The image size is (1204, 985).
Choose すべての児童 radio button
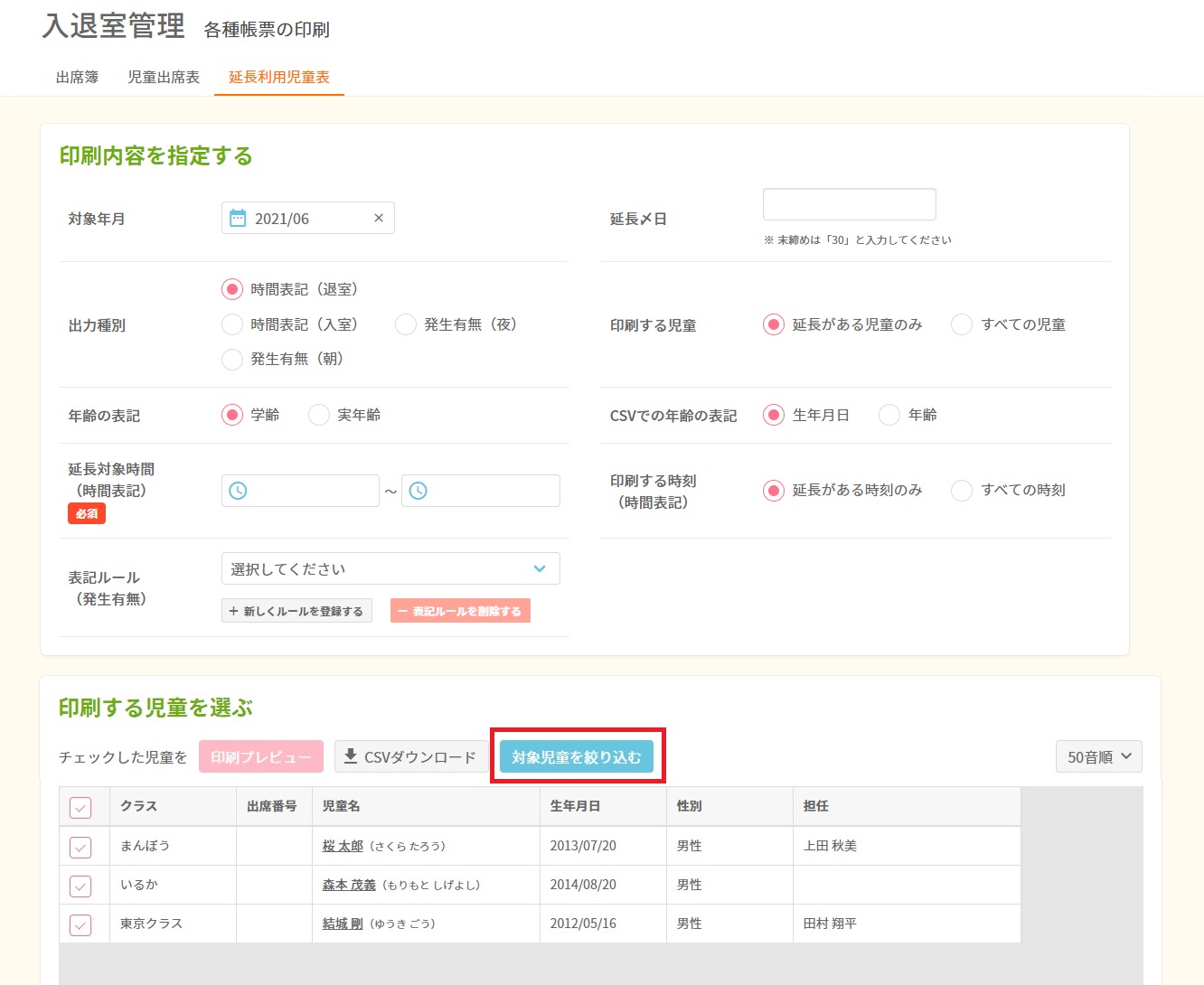pyautogui.click(x=962, y=324)
